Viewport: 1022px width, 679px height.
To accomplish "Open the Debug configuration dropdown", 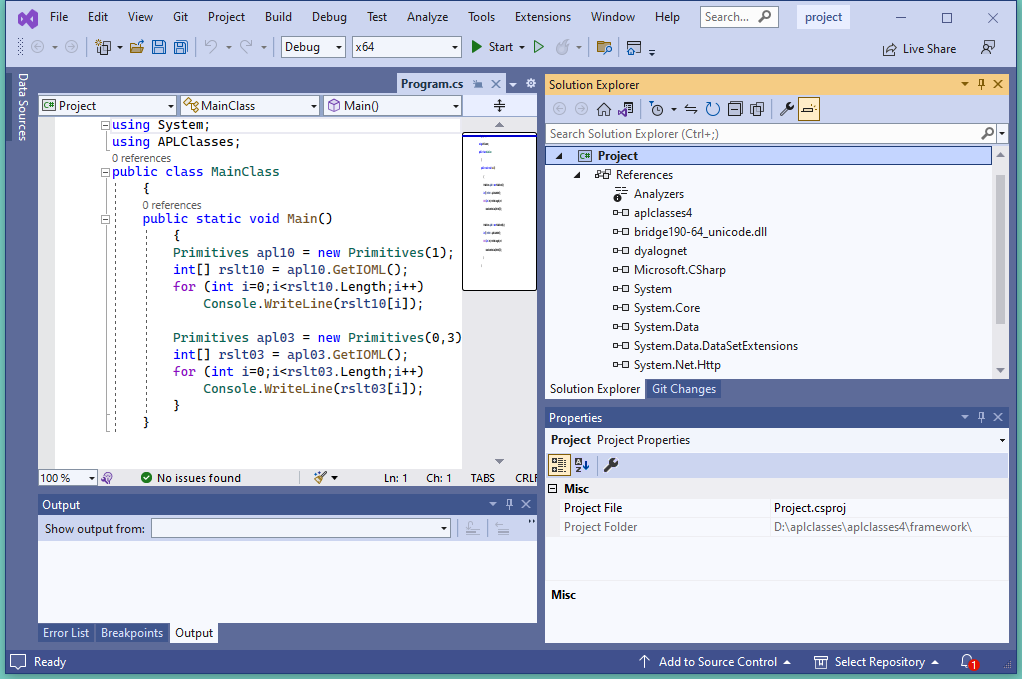I will (x=313, y=47).
